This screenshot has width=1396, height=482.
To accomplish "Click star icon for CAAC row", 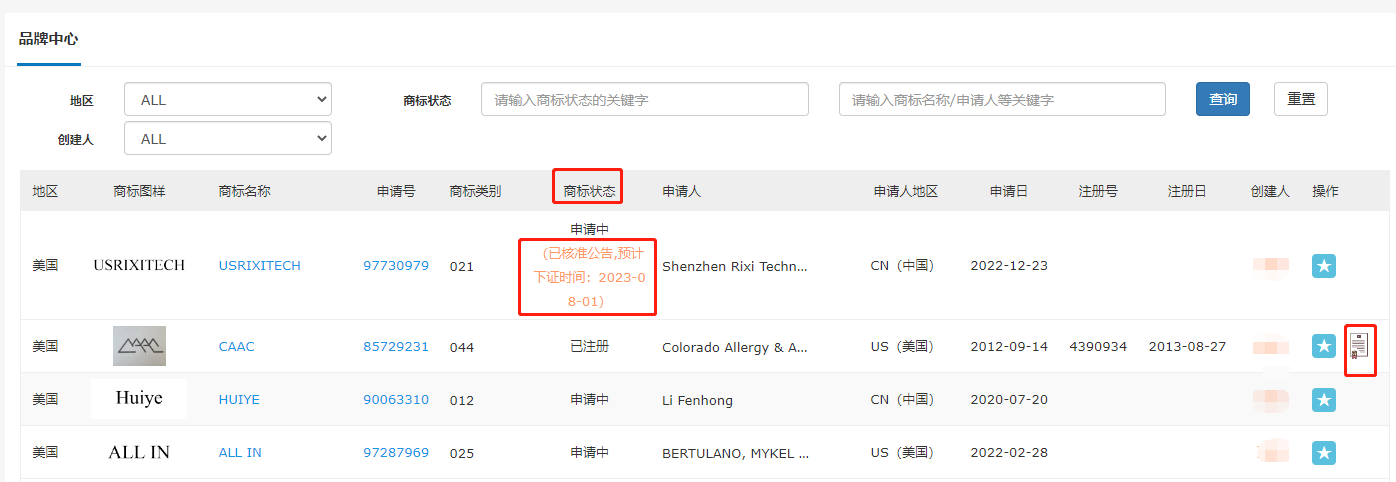I will pos(1324,347).
